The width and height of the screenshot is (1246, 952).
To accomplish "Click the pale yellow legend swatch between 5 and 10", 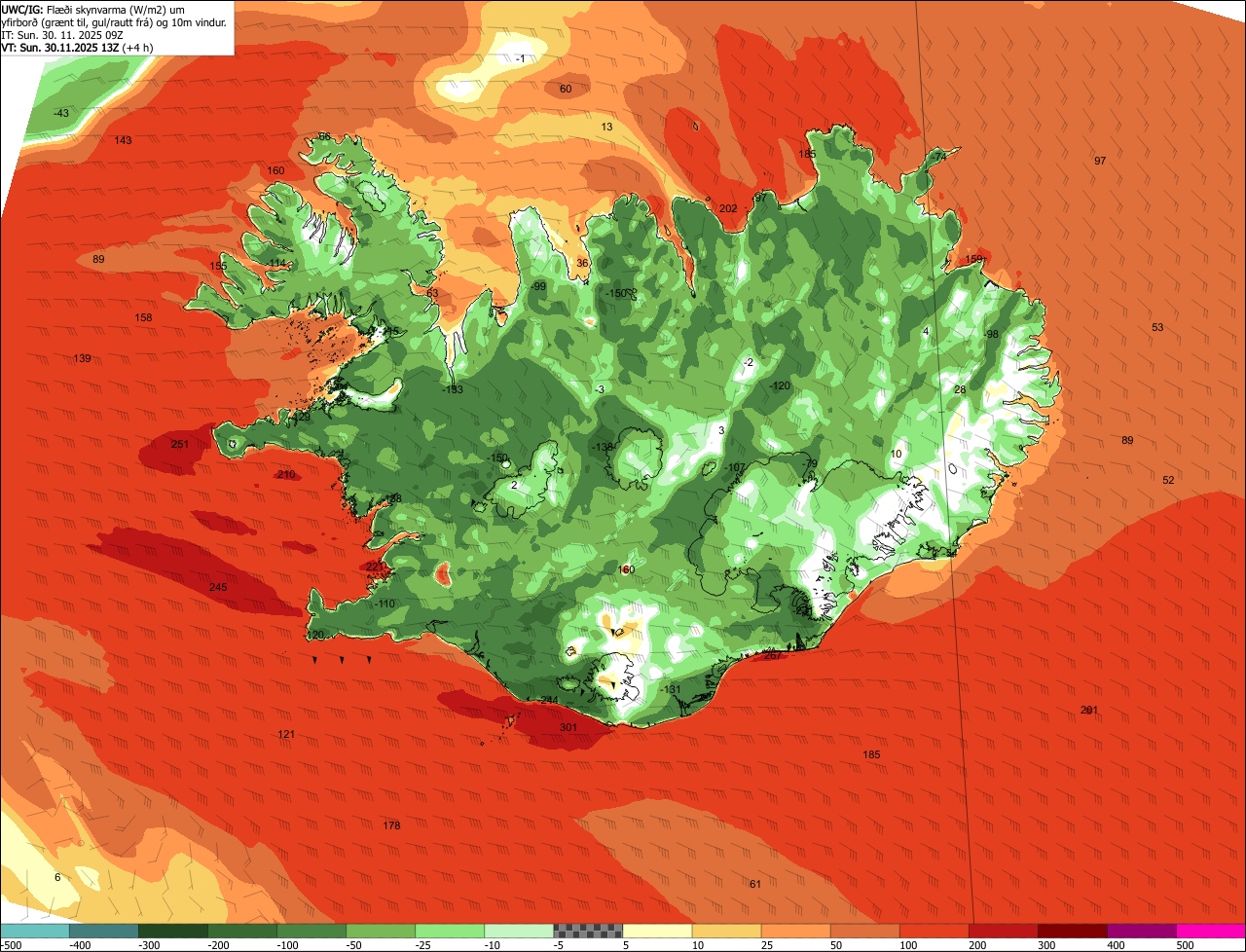I will pyautogui.click(x=657, y=931).
